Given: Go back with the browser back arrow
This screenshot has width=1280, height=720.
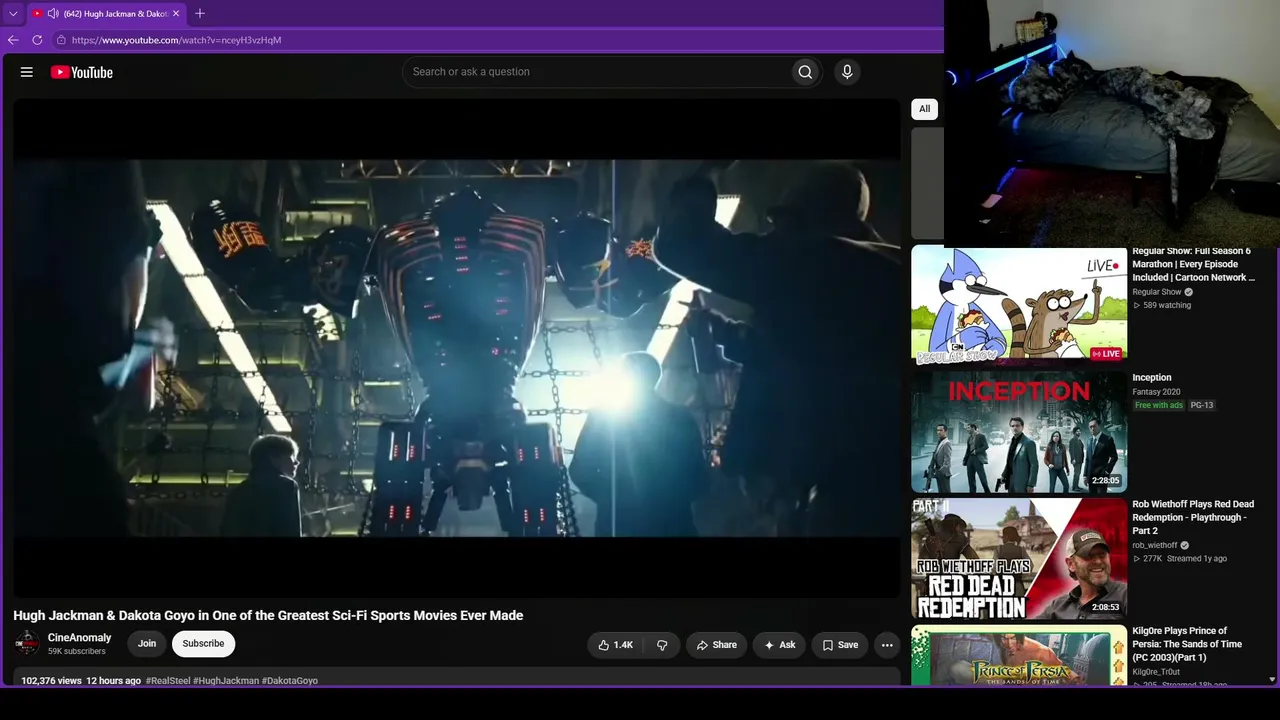Looking at the screenshot, I should coord(13,40).
